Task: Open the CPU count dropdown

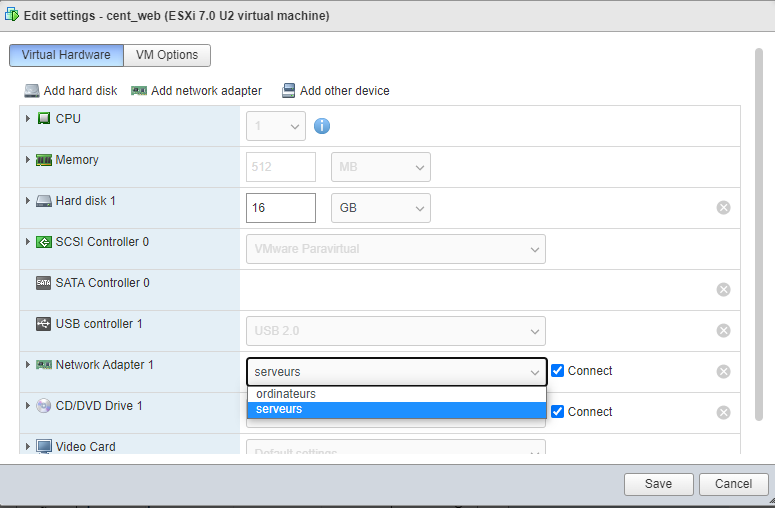Action: click(x=276, y=126)
